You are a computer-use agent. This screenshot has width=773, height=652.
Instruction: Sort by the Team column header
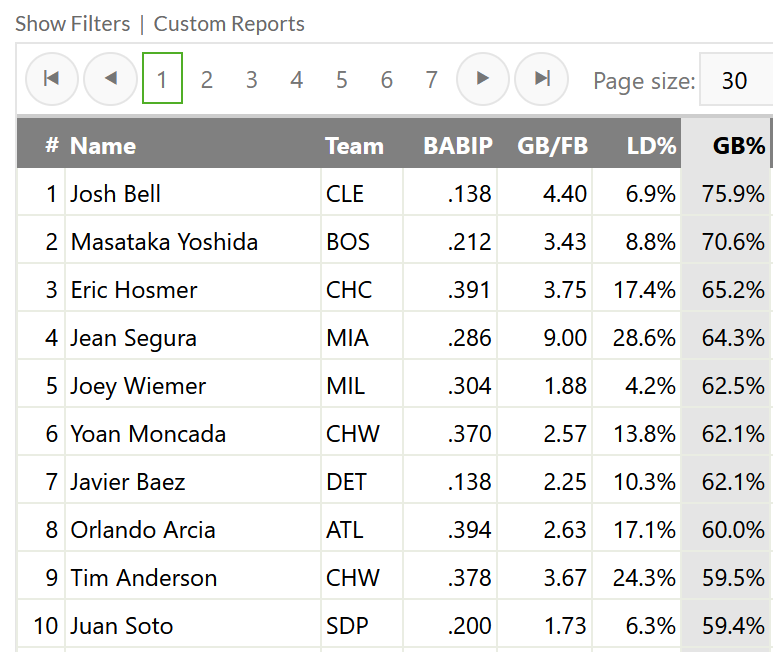[x=354, y=146]
